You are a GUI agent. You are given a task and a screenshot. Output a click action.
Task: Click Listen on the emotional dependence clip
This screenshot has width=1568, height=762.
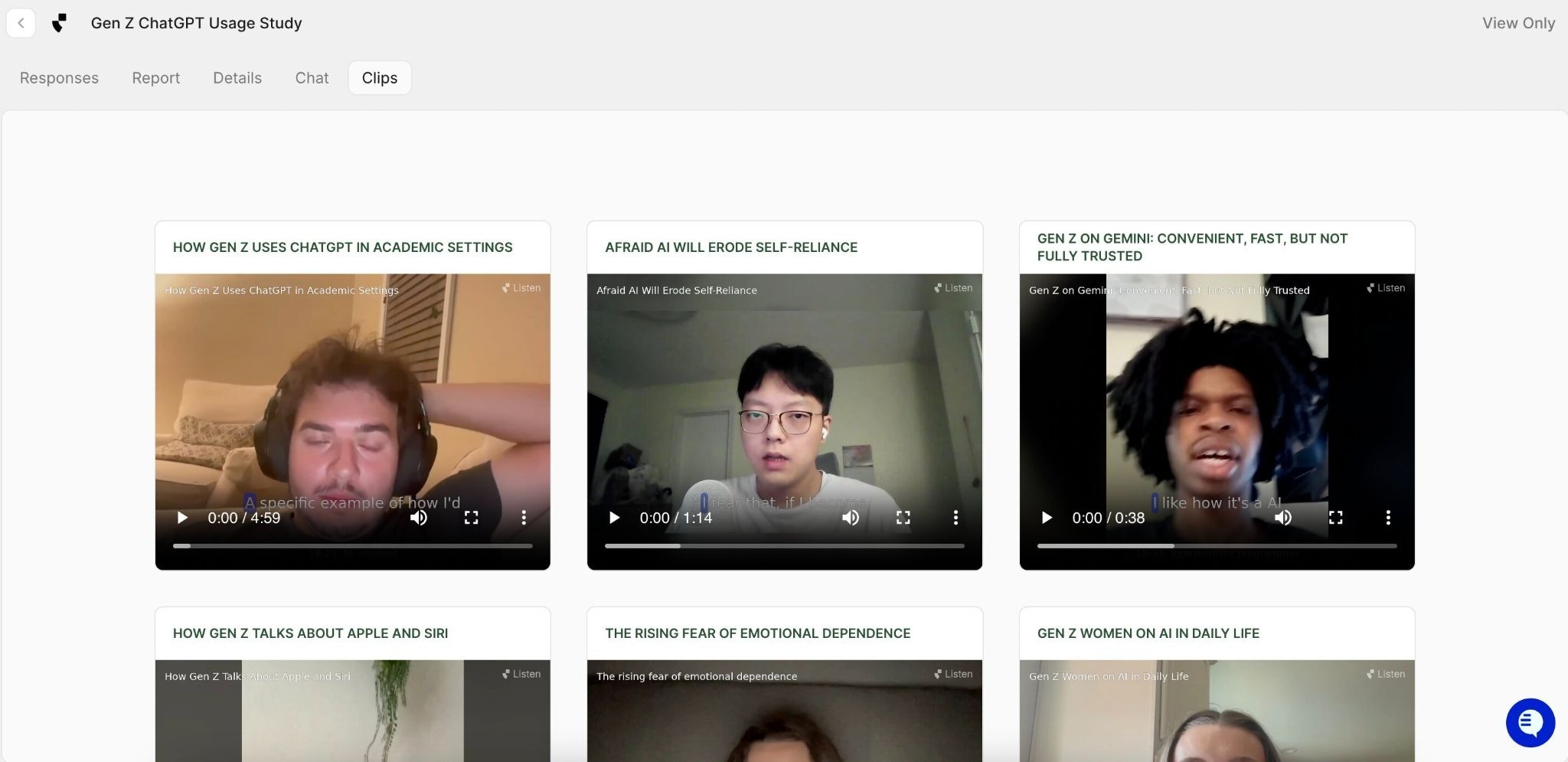tap(953, 674)
